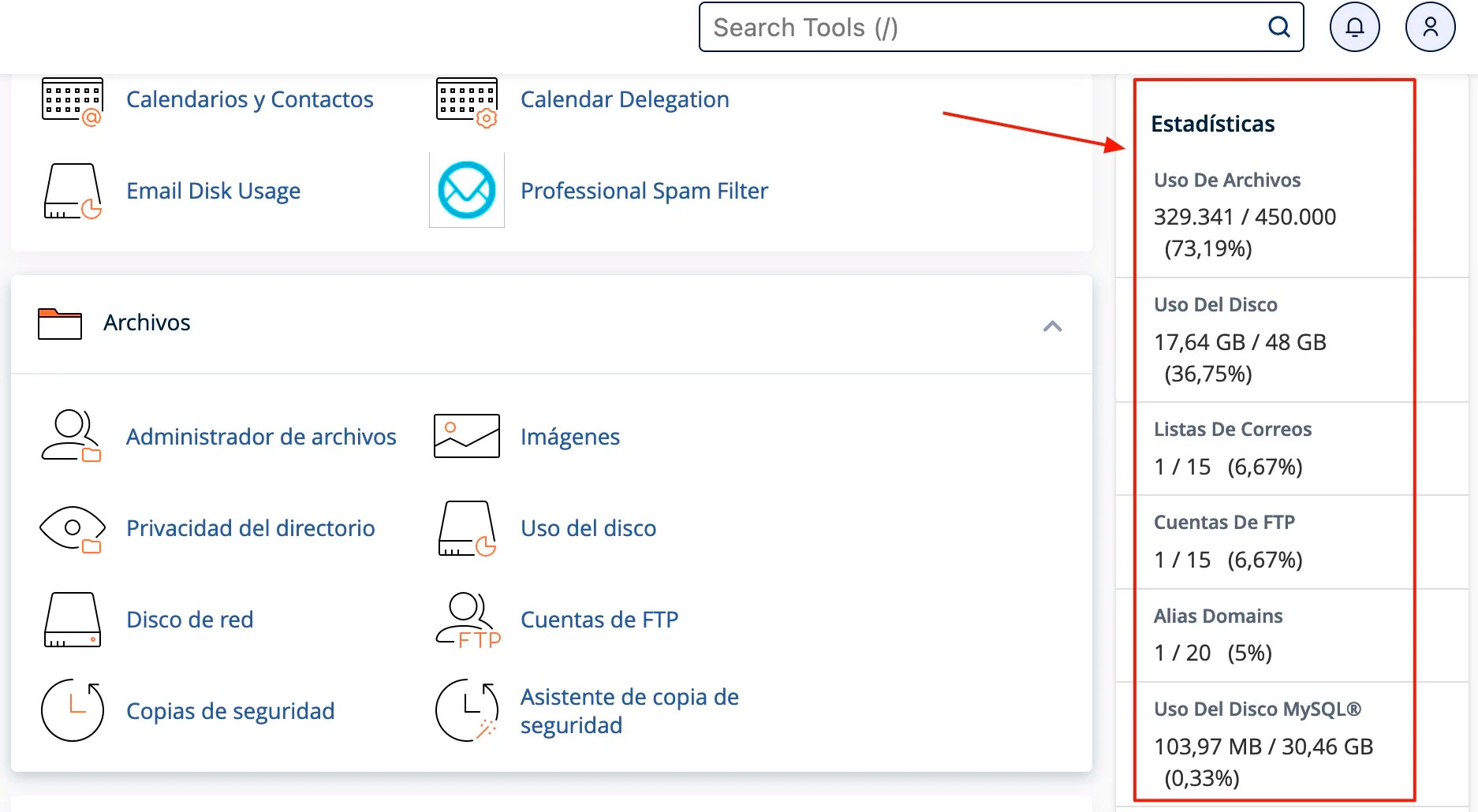This screenshot has width=1478, height=812.
Task: Click the Uso Del Disco MySQL statistic
Action: [x=1256, y=710]
